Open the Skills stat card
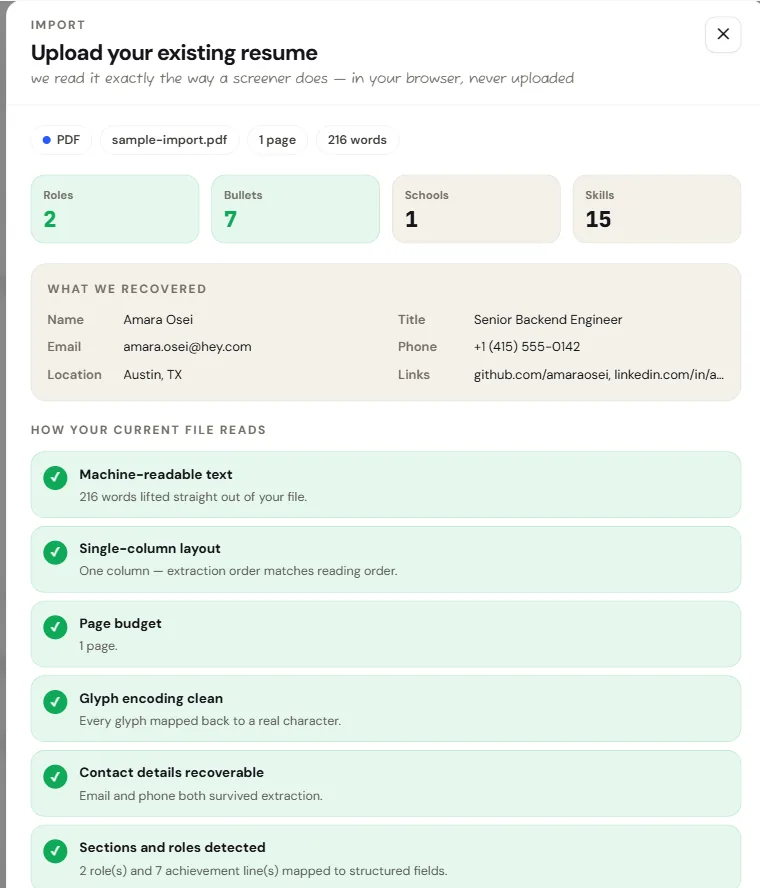Viewport: 760px width, 888px height. pos(657,209)
